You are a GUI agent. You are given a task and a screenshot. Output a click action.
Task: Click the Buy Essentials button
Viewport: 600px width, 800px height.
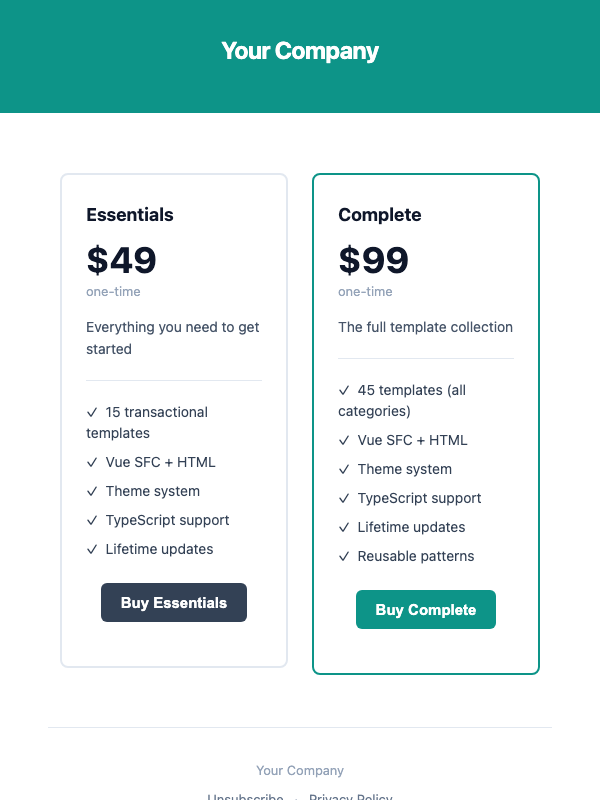coord(173,602)
